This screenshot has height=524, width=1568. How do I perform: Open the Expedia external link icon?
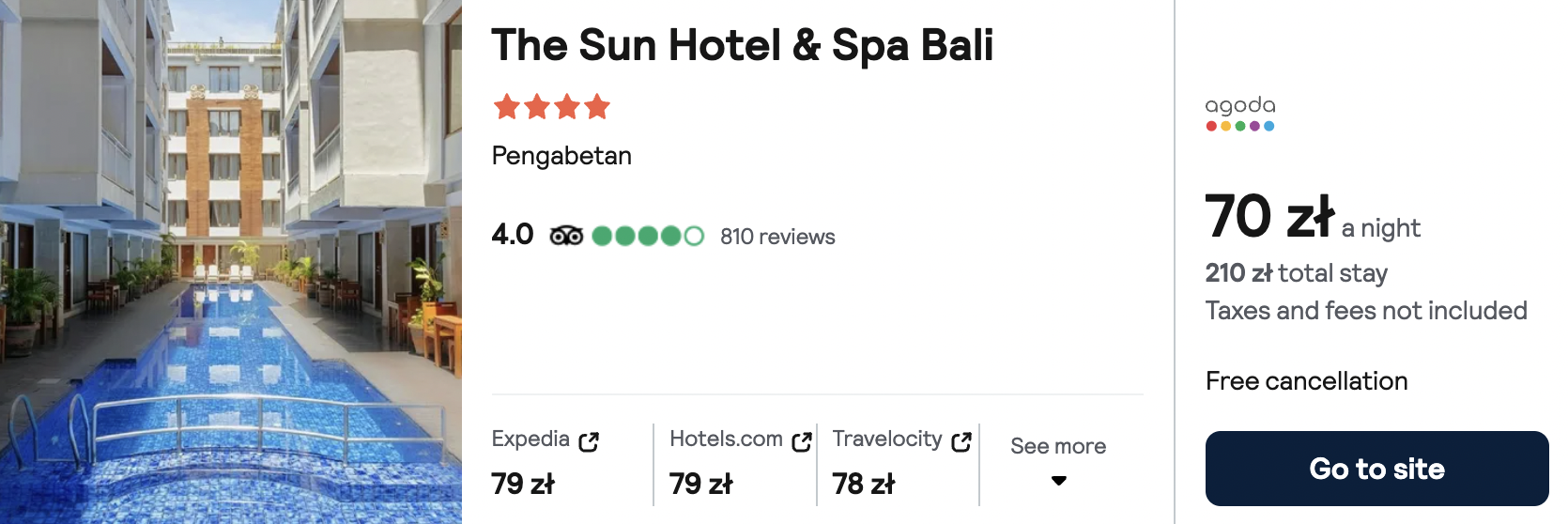(589, 441)
